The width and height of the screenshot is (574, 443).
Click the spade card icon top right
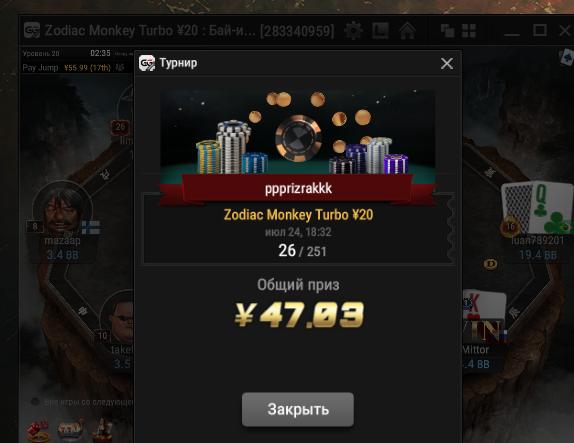point(567,58)
